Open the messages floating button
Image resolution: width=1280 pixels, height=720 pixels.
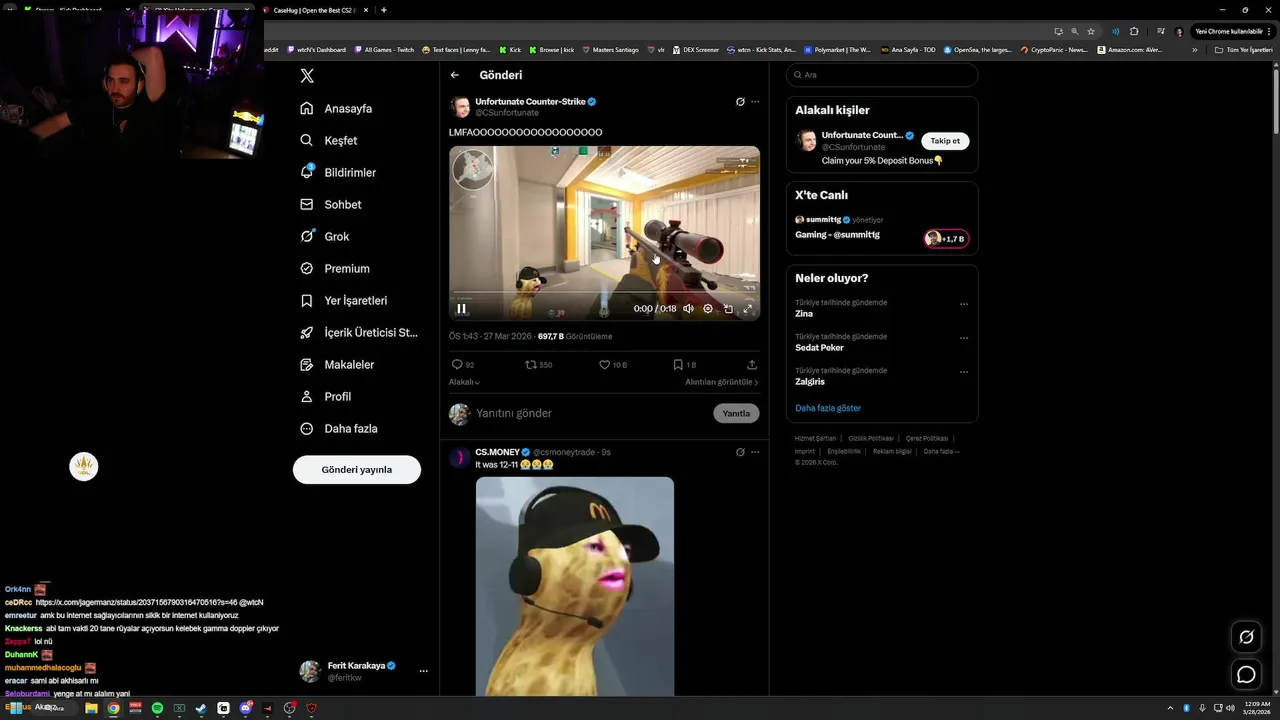(1246, 675)
